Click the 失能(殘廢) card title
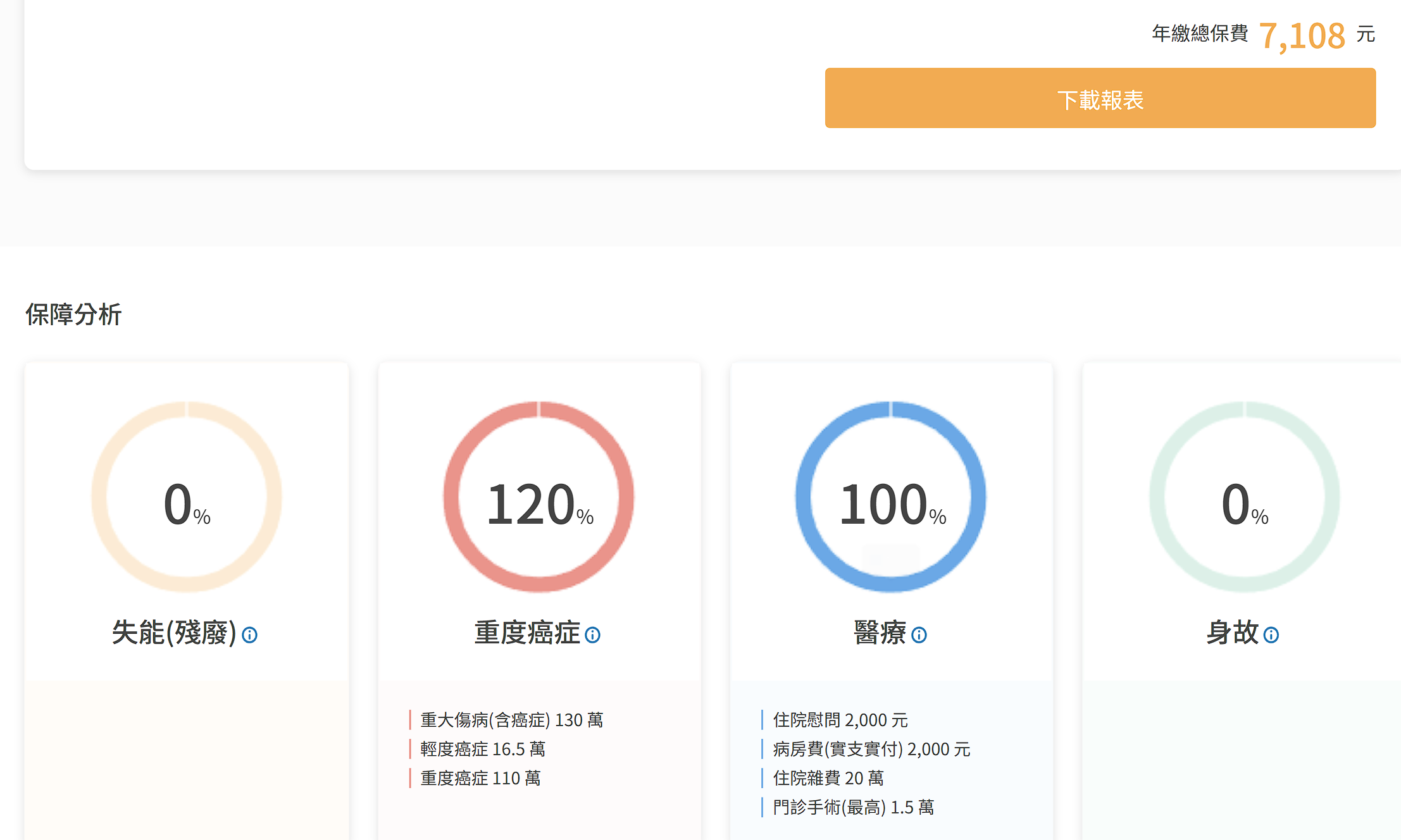 [174, 633]
